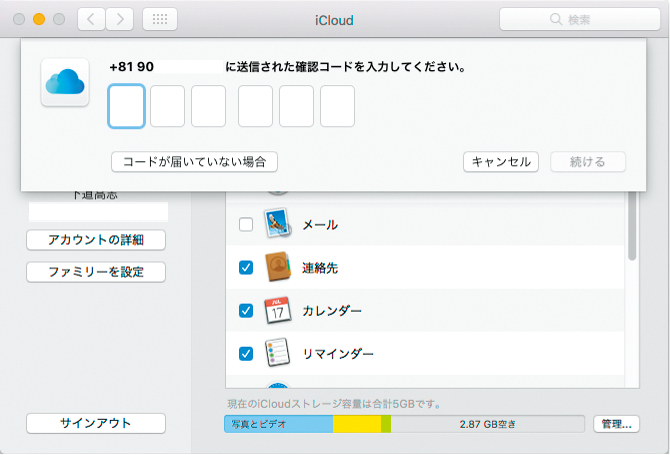Screen dimensions: 670x455
Task: Click the カレンダー label
Action: click(332, 311)
